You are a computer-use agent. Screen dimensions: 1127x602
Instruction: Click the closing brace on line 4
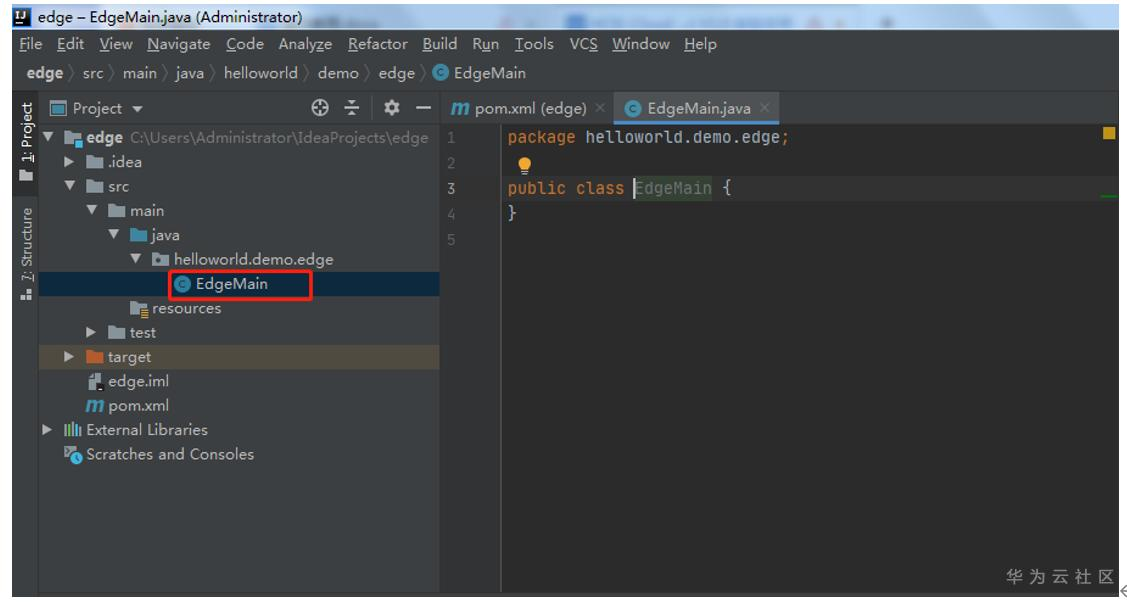[x=512, y=213]
